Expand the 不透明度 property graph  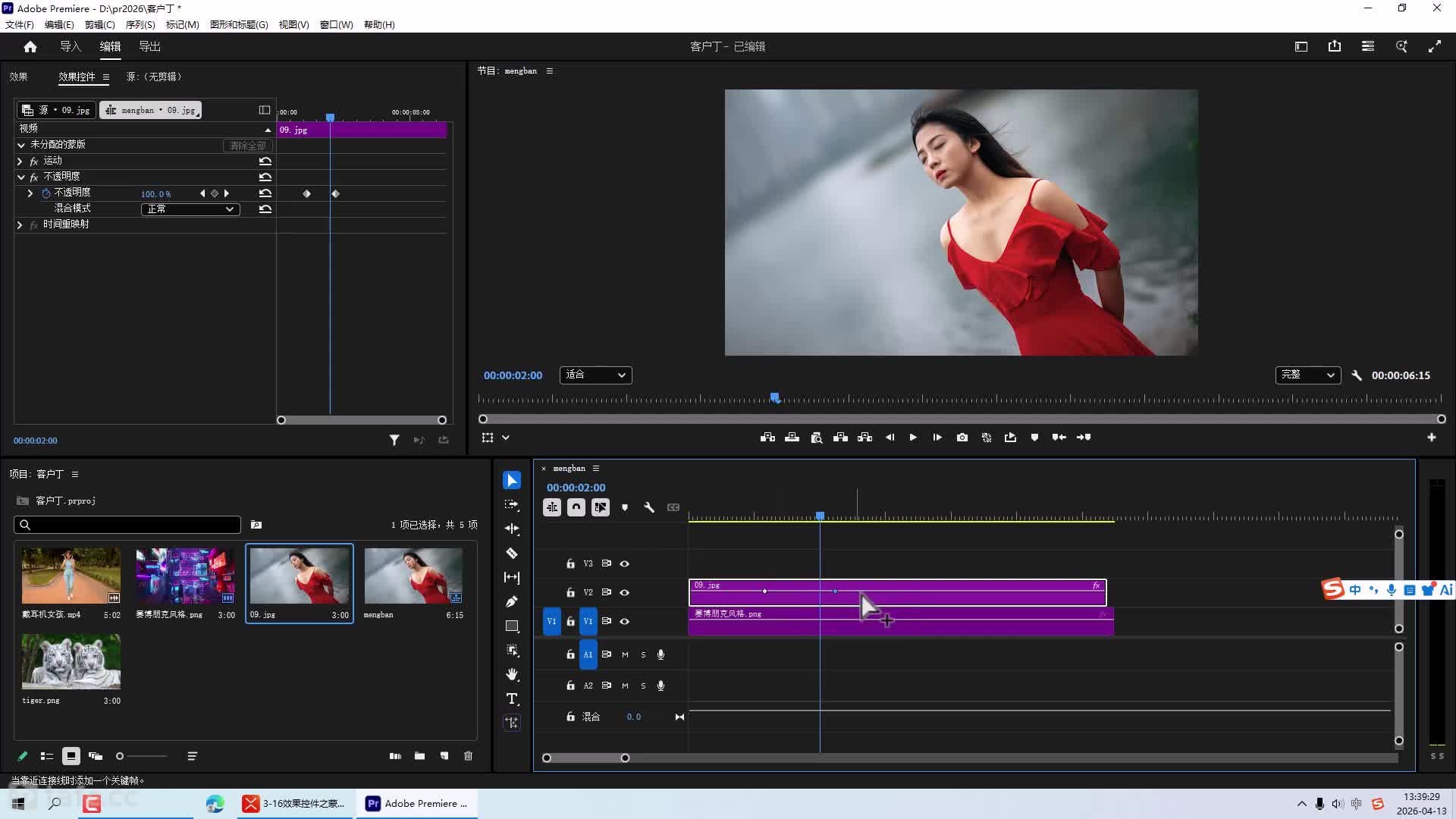click(x=30, y=193)
